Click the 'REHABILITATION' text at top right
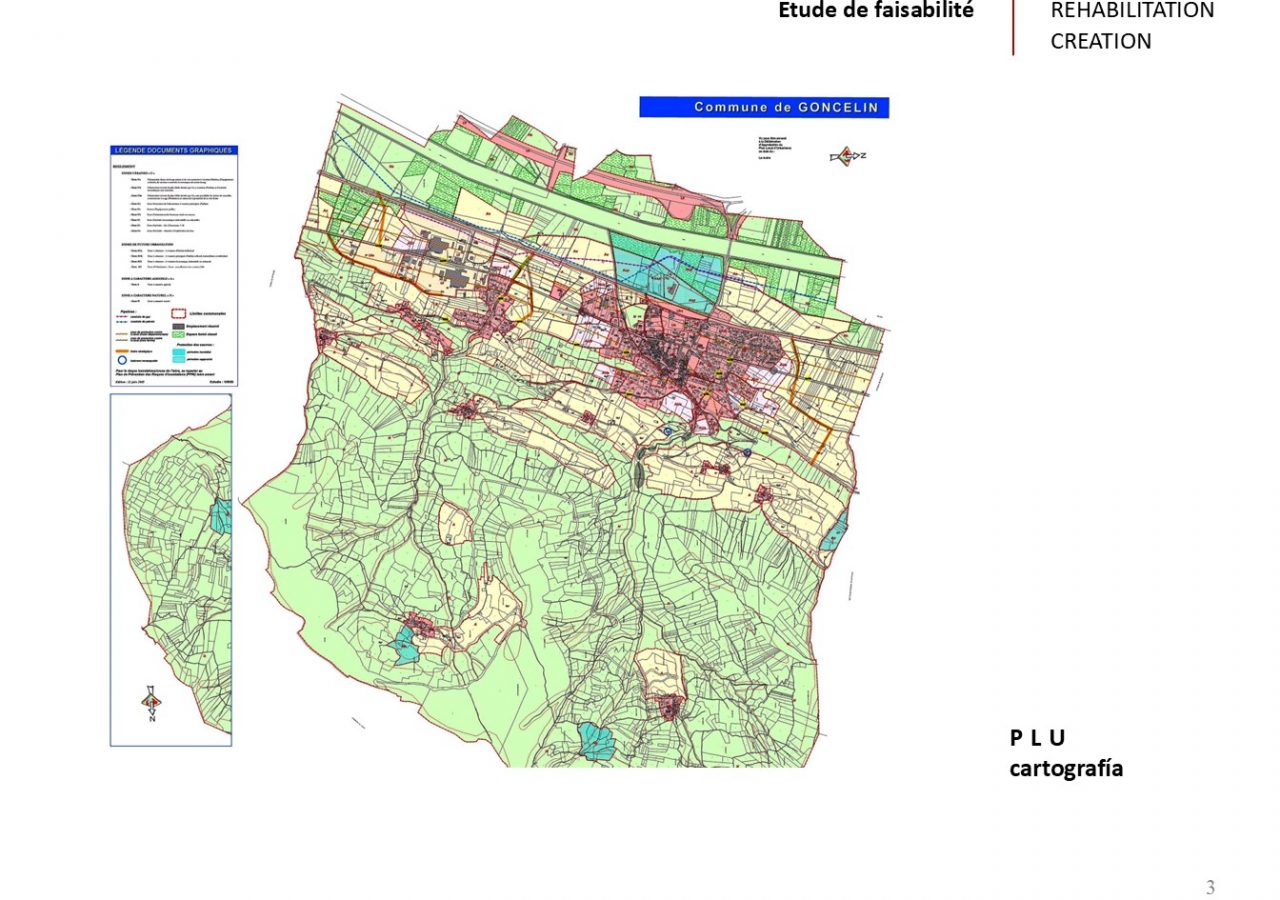This screenshot has height=900, width=1280. [x=1132, y=11]
